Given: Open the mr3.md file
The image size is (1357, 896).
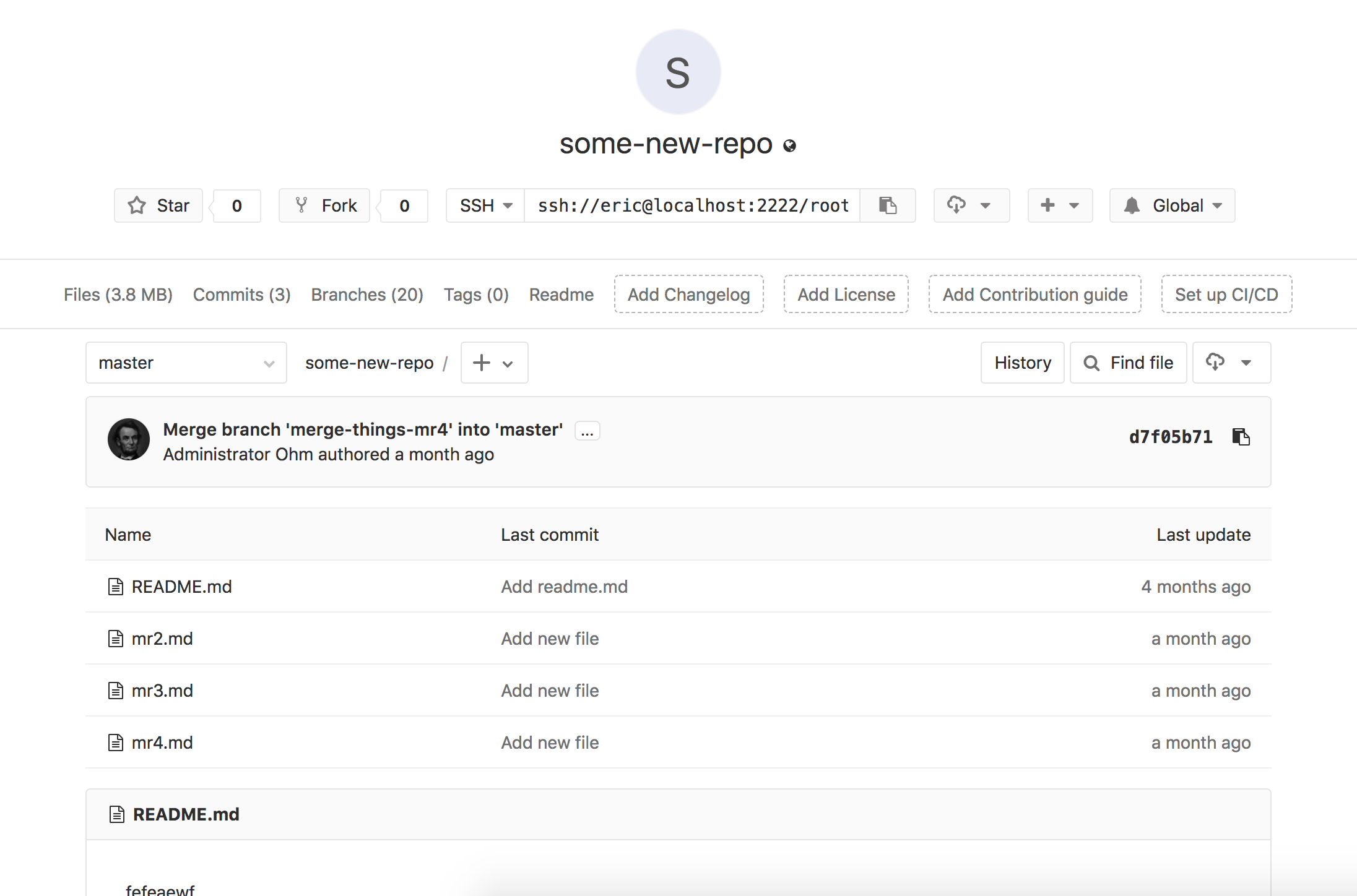Looking at the screenshot, I should point(162,691).
